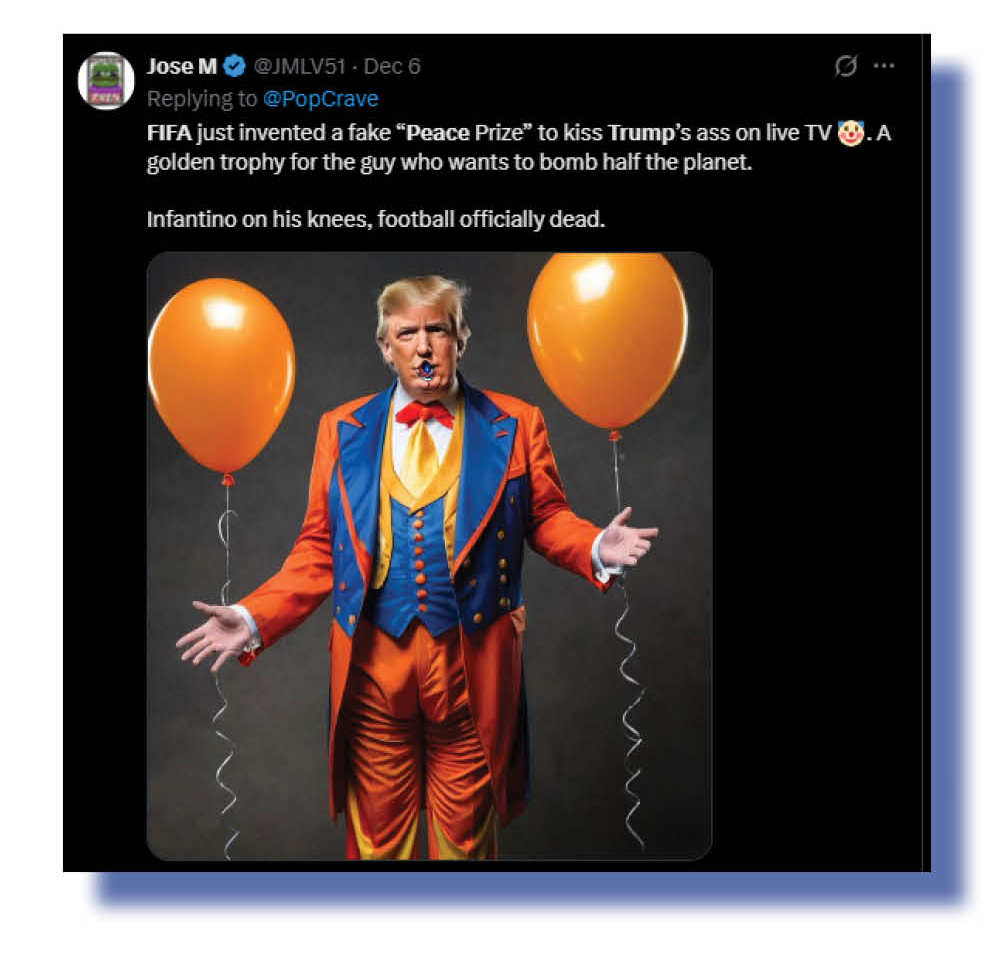Open the Dec 6 timestamp link
Image resolution: width=1001 pixels, height=966 pixels.
(x=392, y=67)
